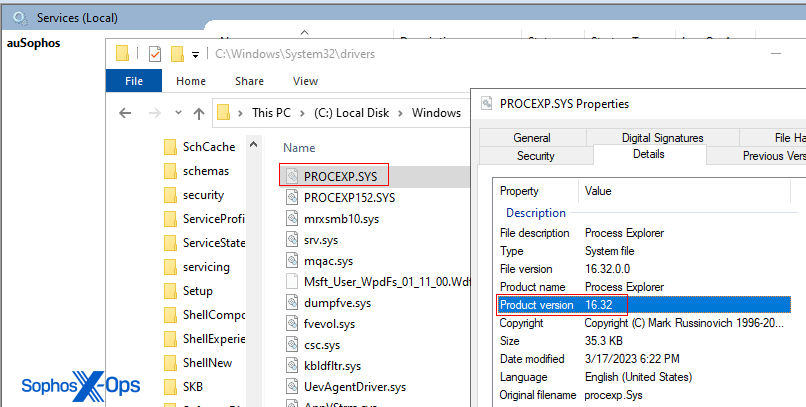Screen dimensions: 806x407
Task: Select the SchCache folder icon in tree
Action: [170, 147]
